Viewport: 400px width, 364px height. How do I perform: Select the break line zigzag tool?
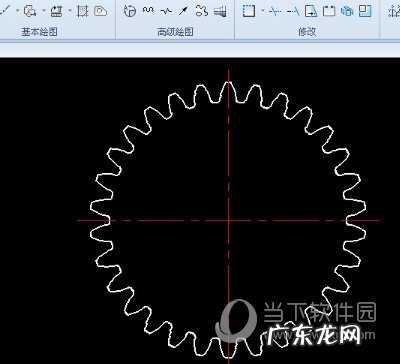point(166,11)
